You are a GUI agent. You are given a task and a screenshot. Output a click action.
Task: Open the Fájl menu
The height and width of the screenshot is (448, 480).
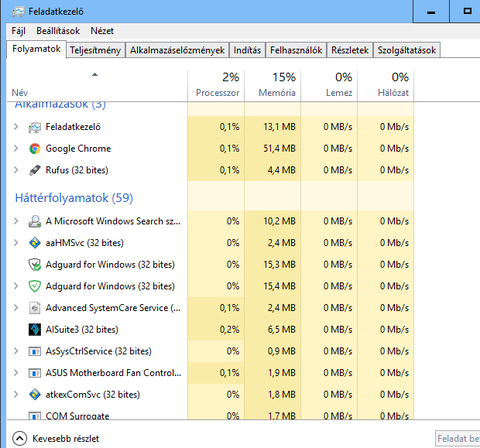18,31
